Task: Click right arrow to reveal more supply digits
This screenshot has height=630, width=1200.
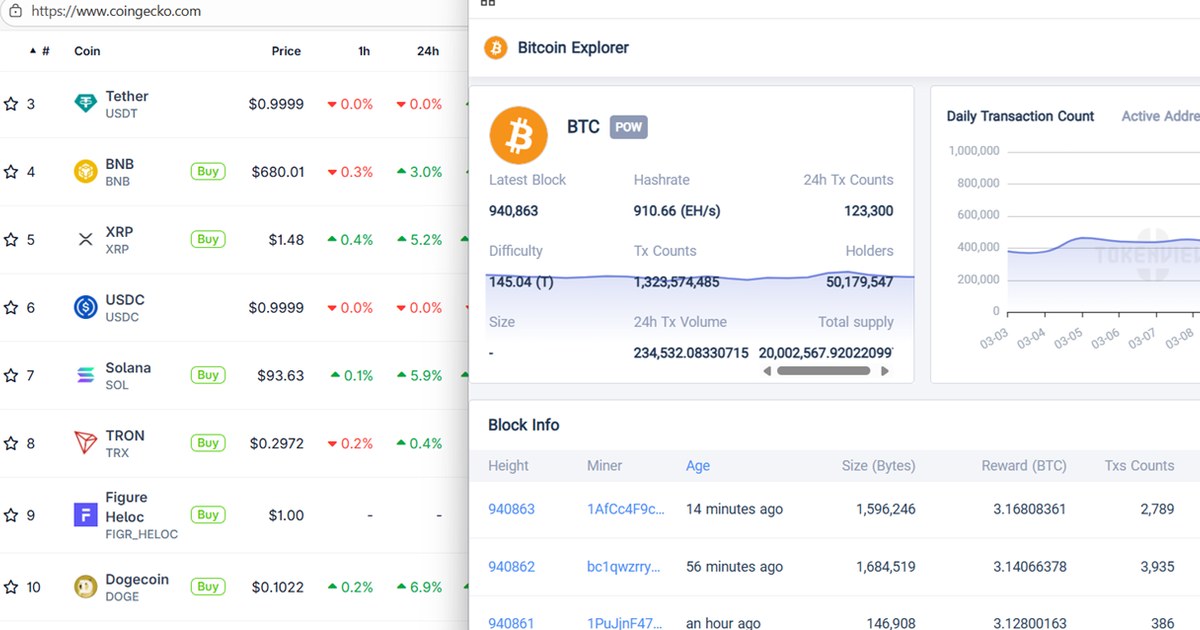Action: 884,370
